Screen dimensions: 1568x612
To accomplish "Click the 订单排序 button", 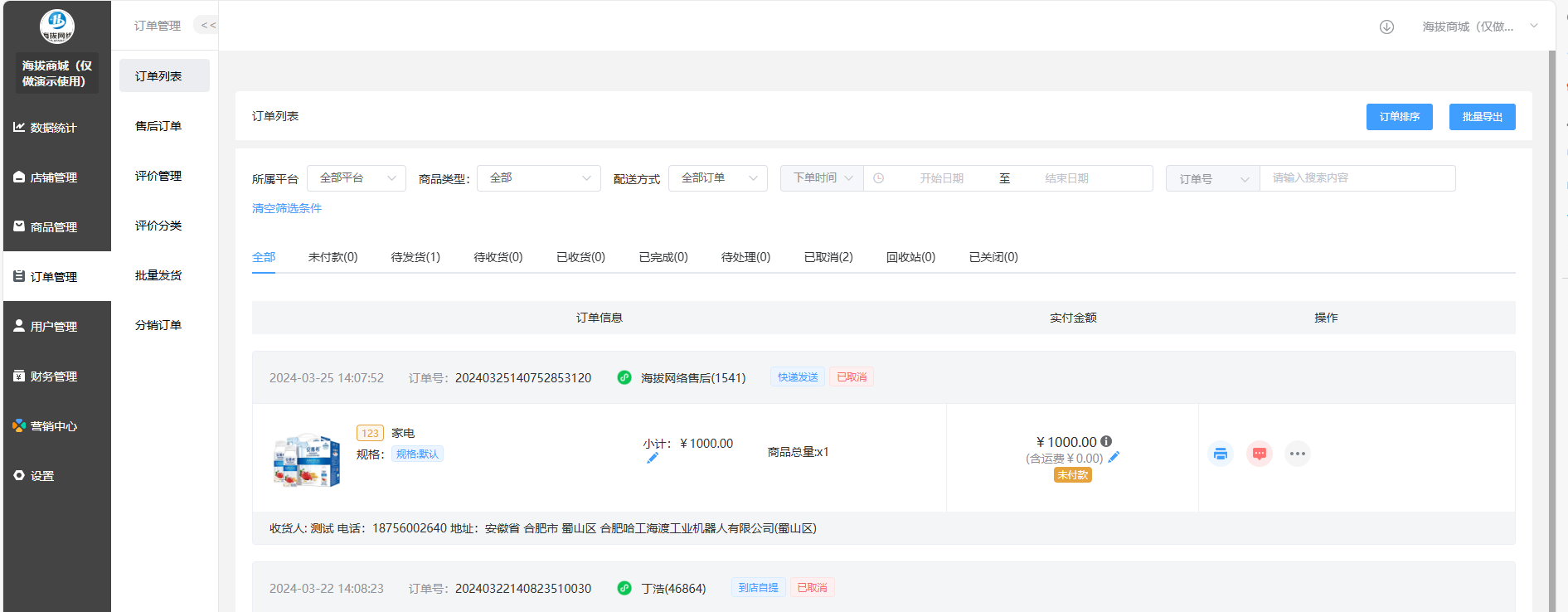I will tap(1400, 117).
